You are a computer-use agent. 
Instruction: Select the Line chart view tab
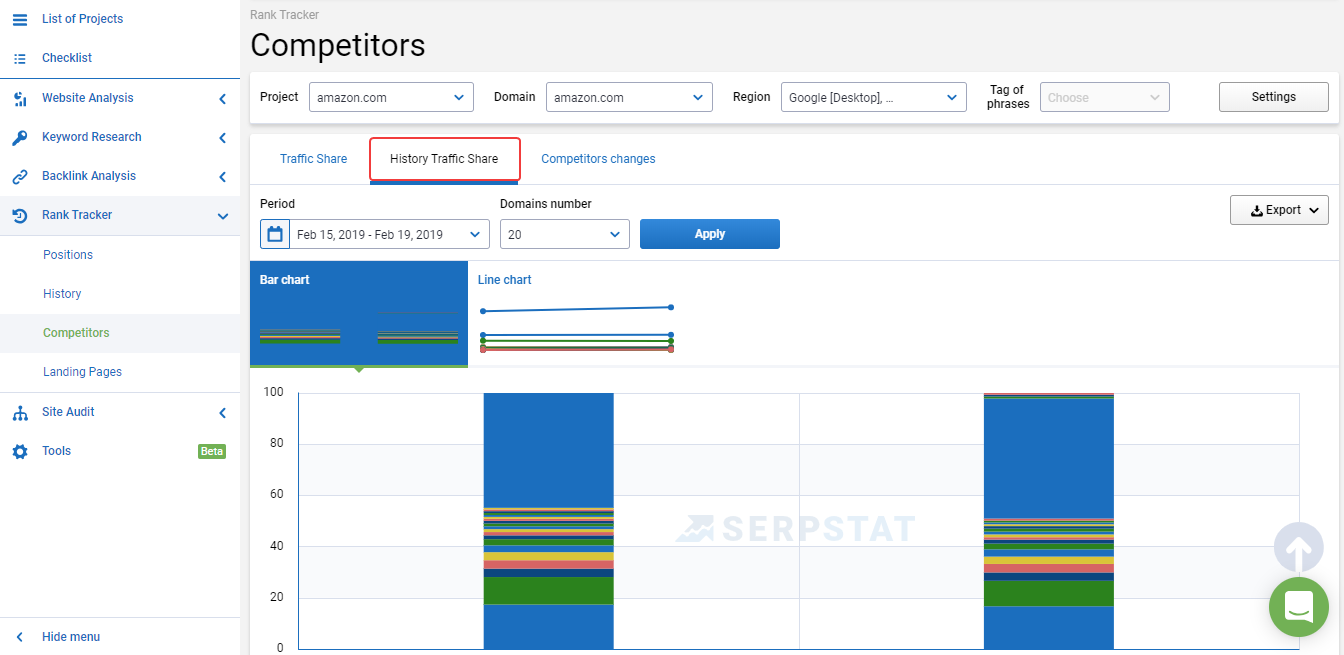[x=577, y=314]
